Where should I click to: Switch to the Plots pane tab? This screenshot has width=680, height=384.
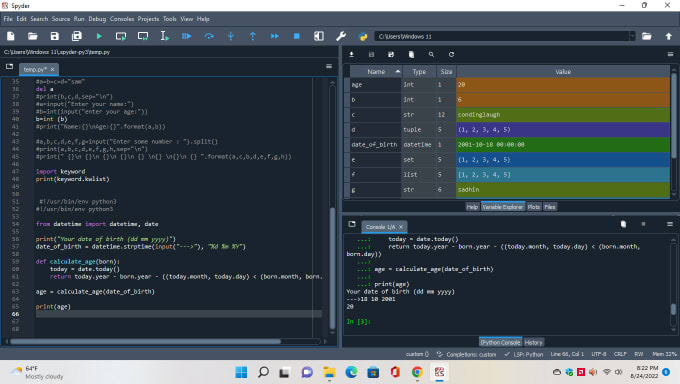(x=534, y=207)
